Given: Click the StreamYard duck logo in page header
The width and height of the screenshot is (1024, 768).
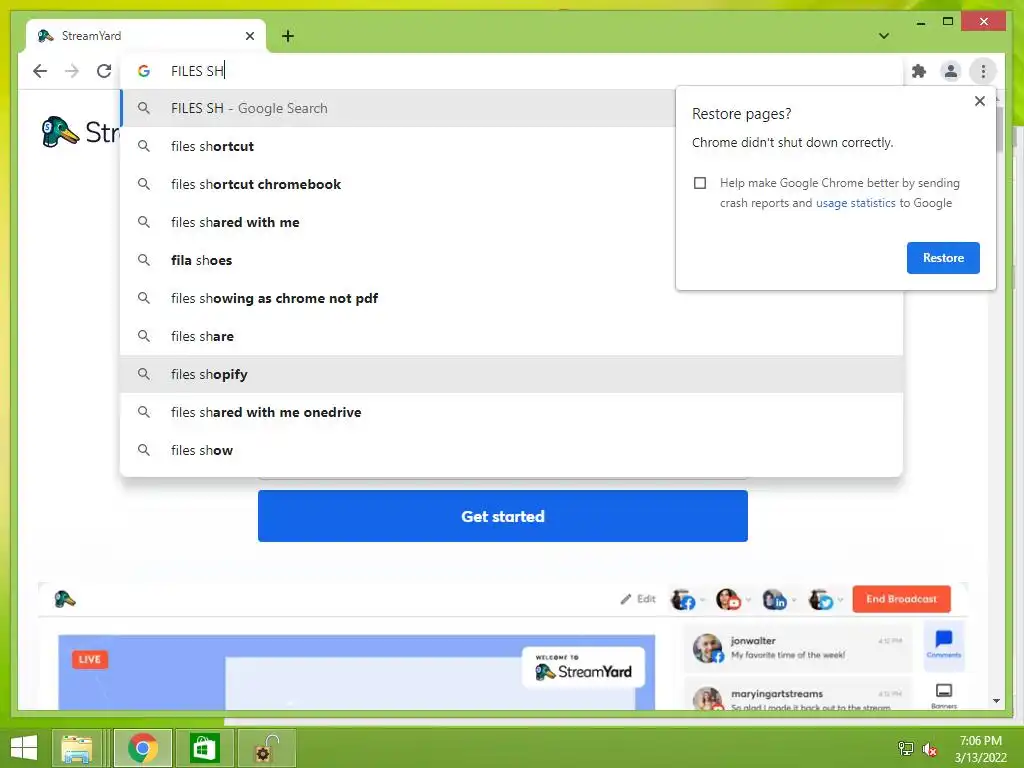Looking at the screenshot, I should click(60, 132).
